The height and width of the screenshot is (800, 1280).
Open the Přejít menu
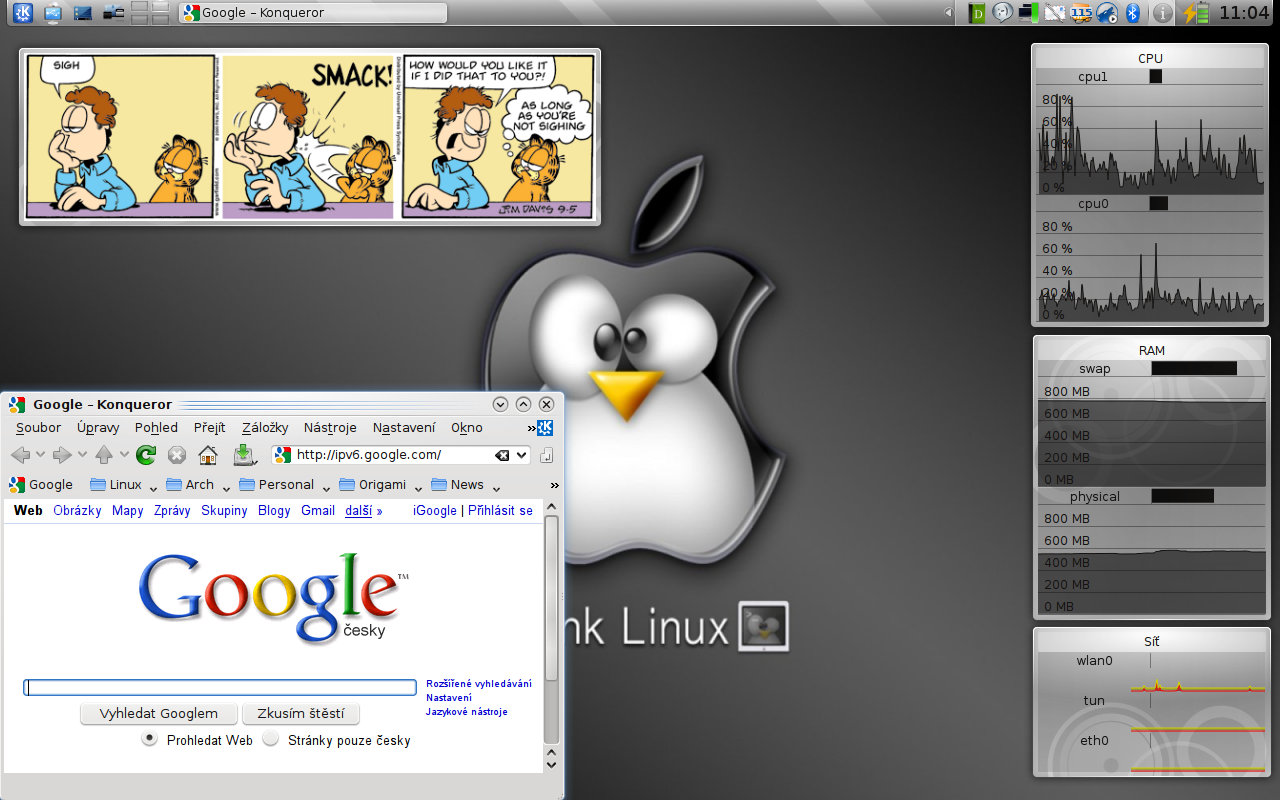click(x=210, y=427)
